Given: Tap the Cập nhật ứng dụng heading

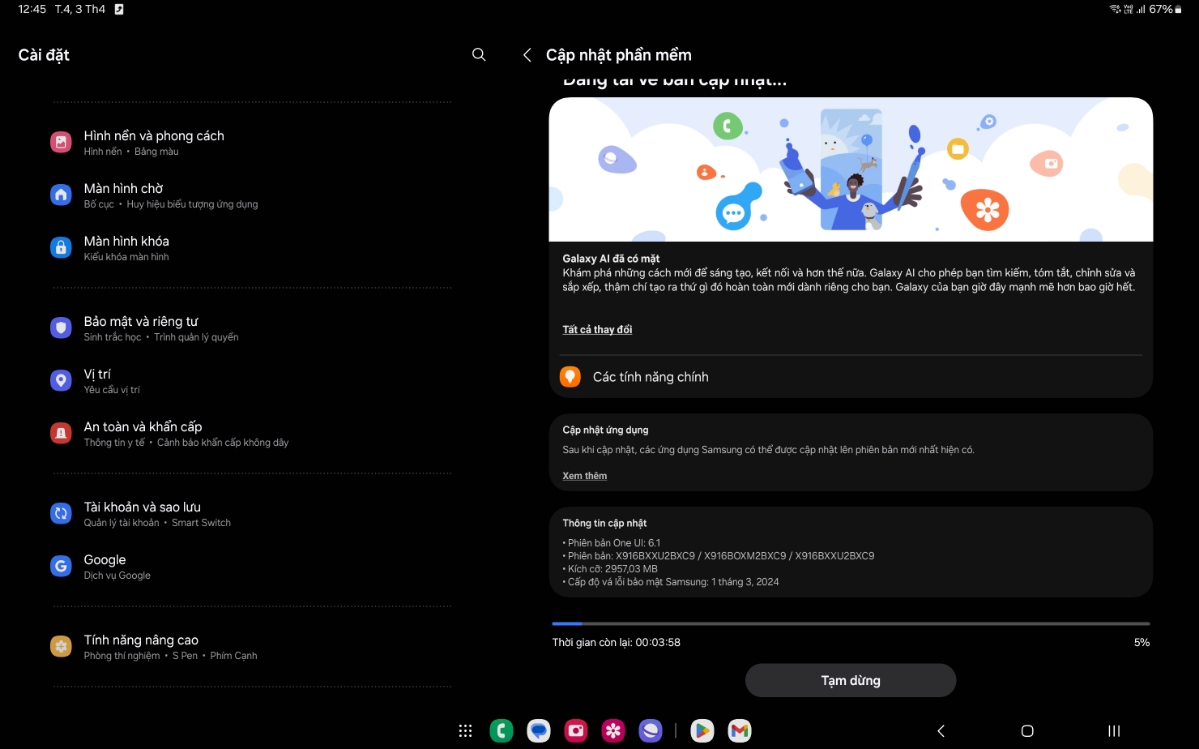Looking at the screenshot, I should [605, 430].
